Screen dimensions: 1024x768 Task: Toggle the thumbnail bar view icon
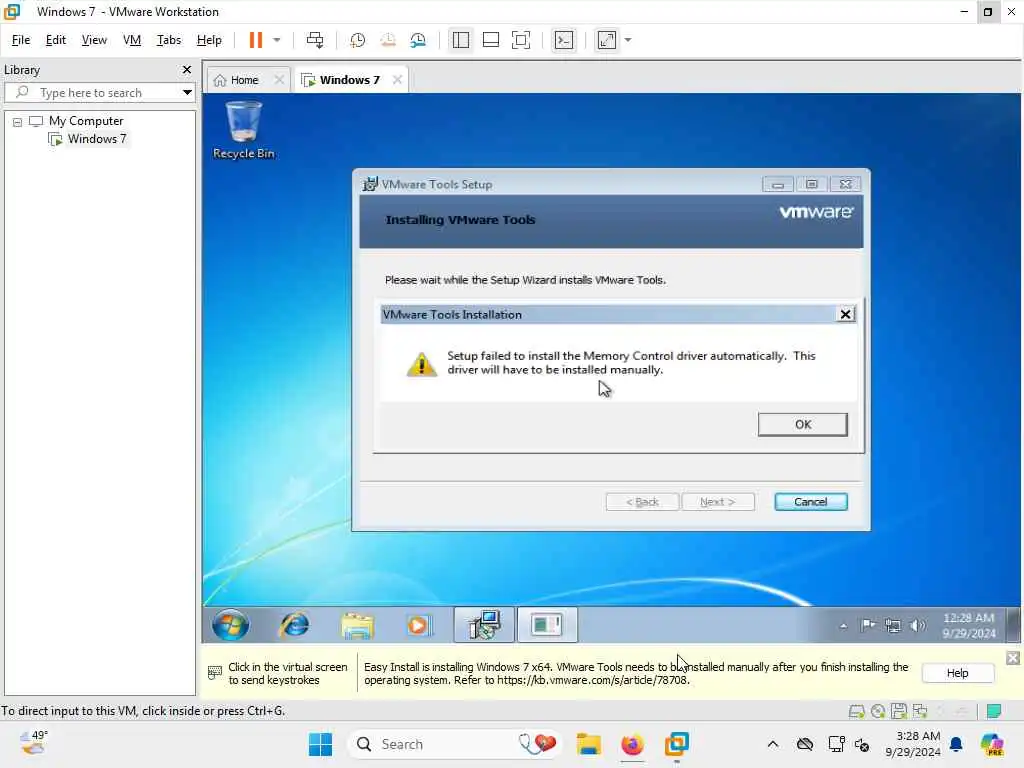coord(490,40)
